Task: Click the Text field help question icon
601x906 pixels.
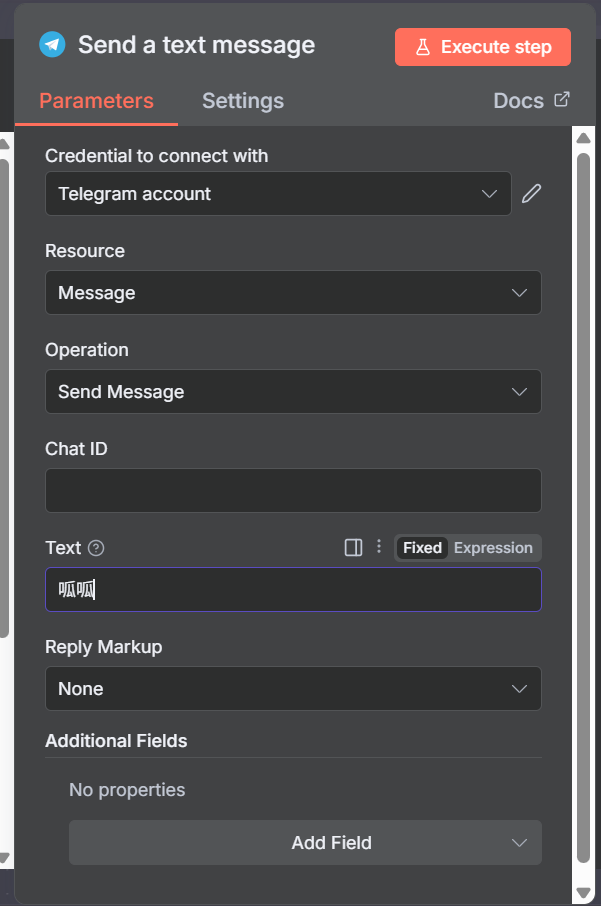Action: coord(96,548)
